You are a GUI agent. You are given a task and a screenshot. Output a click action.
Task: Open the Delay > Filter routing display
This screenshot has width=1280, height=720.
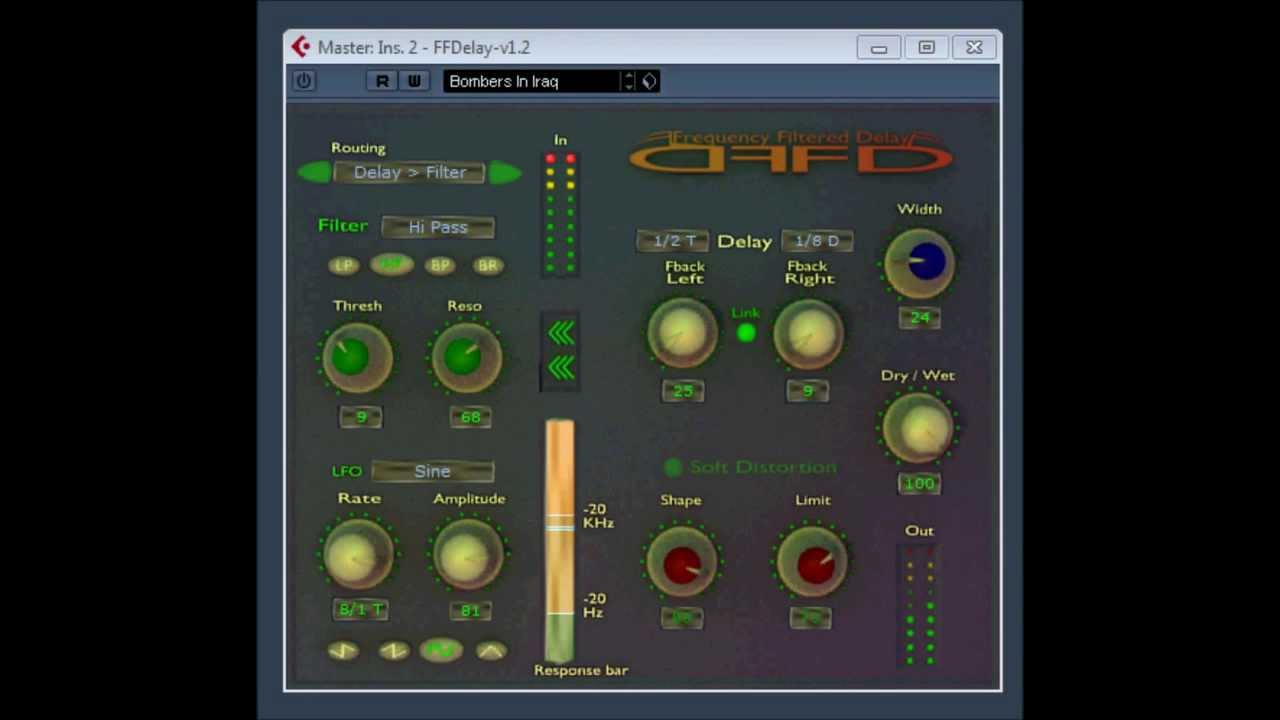coord(410,172)
